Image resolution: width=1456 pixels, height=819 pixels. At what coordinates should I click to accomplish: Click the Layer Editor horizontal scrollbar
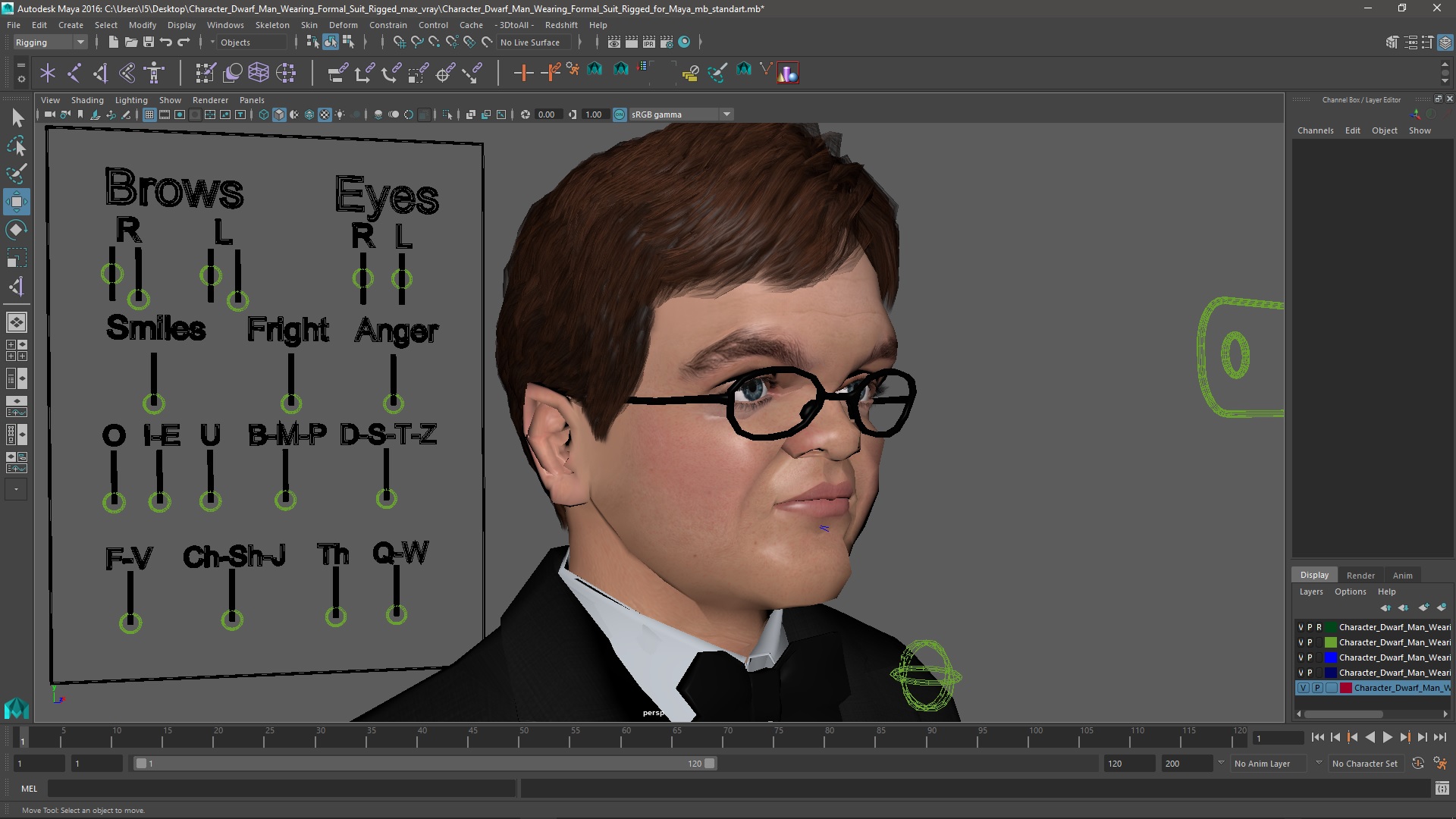point(1344,714)
